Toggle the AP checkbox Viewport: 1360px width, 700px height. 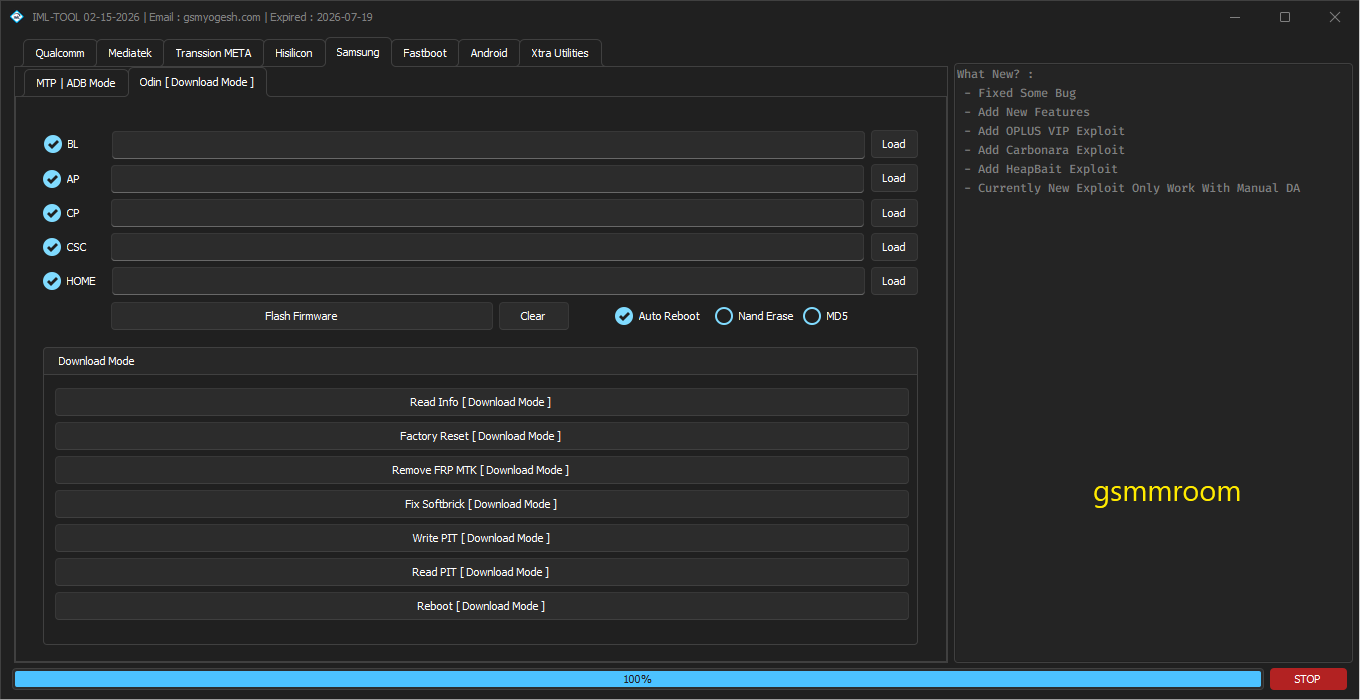[53, 179]
